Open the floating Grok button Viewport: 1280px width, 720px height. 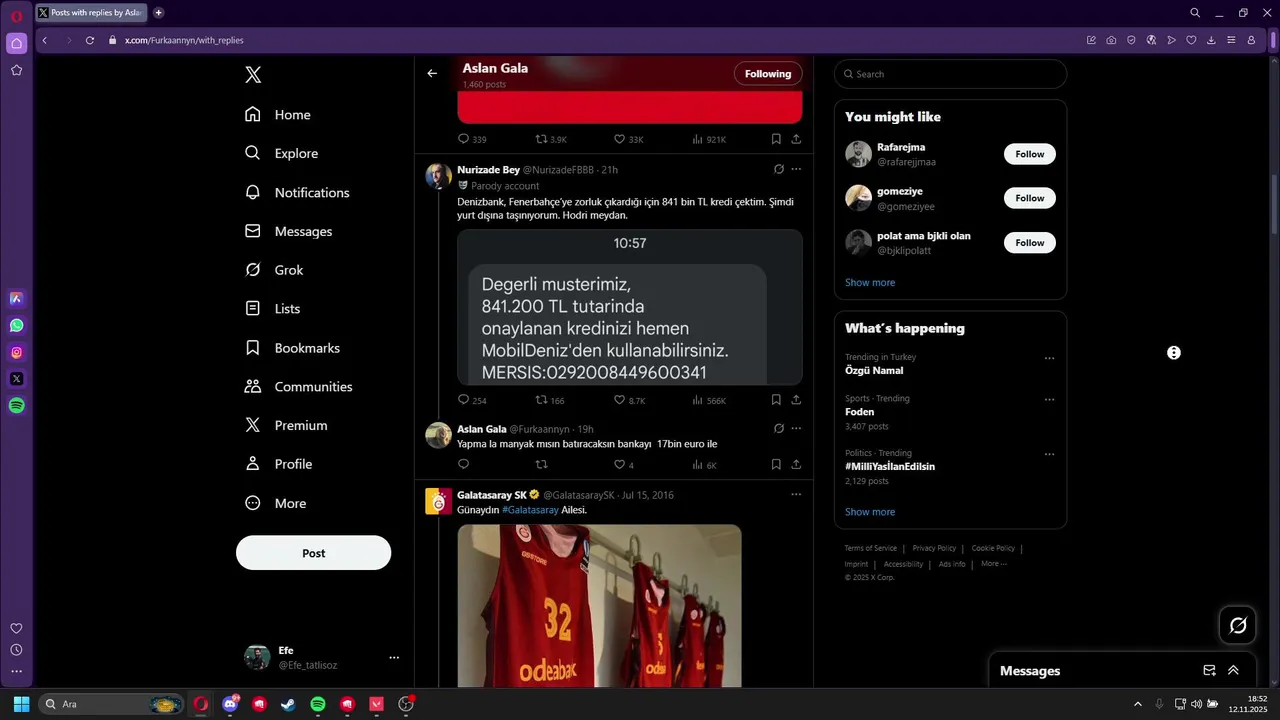pos(1238,625)
